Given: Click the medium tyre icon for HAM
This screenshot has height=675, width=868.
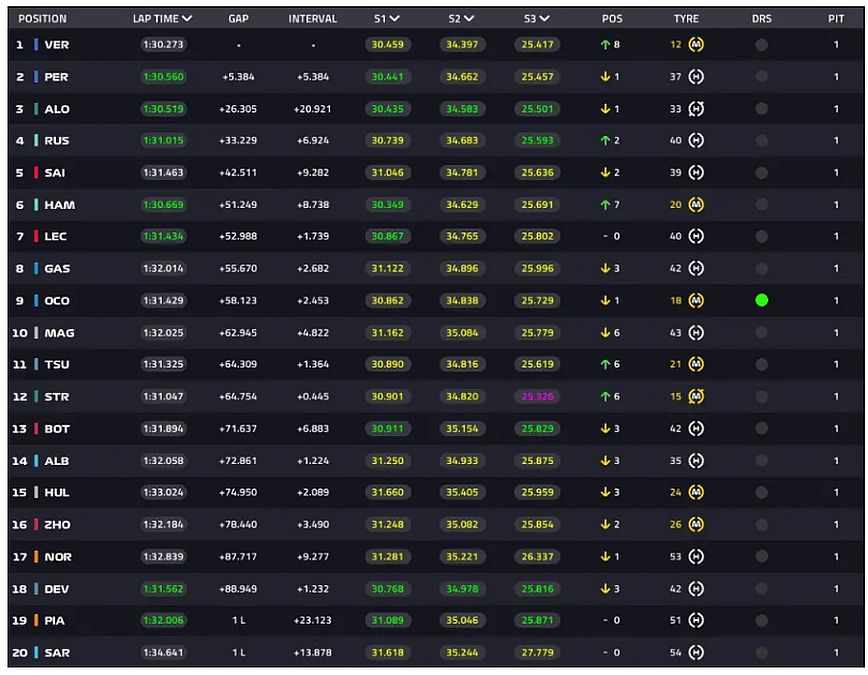Looking at the screenshot, I should [696, 205].
